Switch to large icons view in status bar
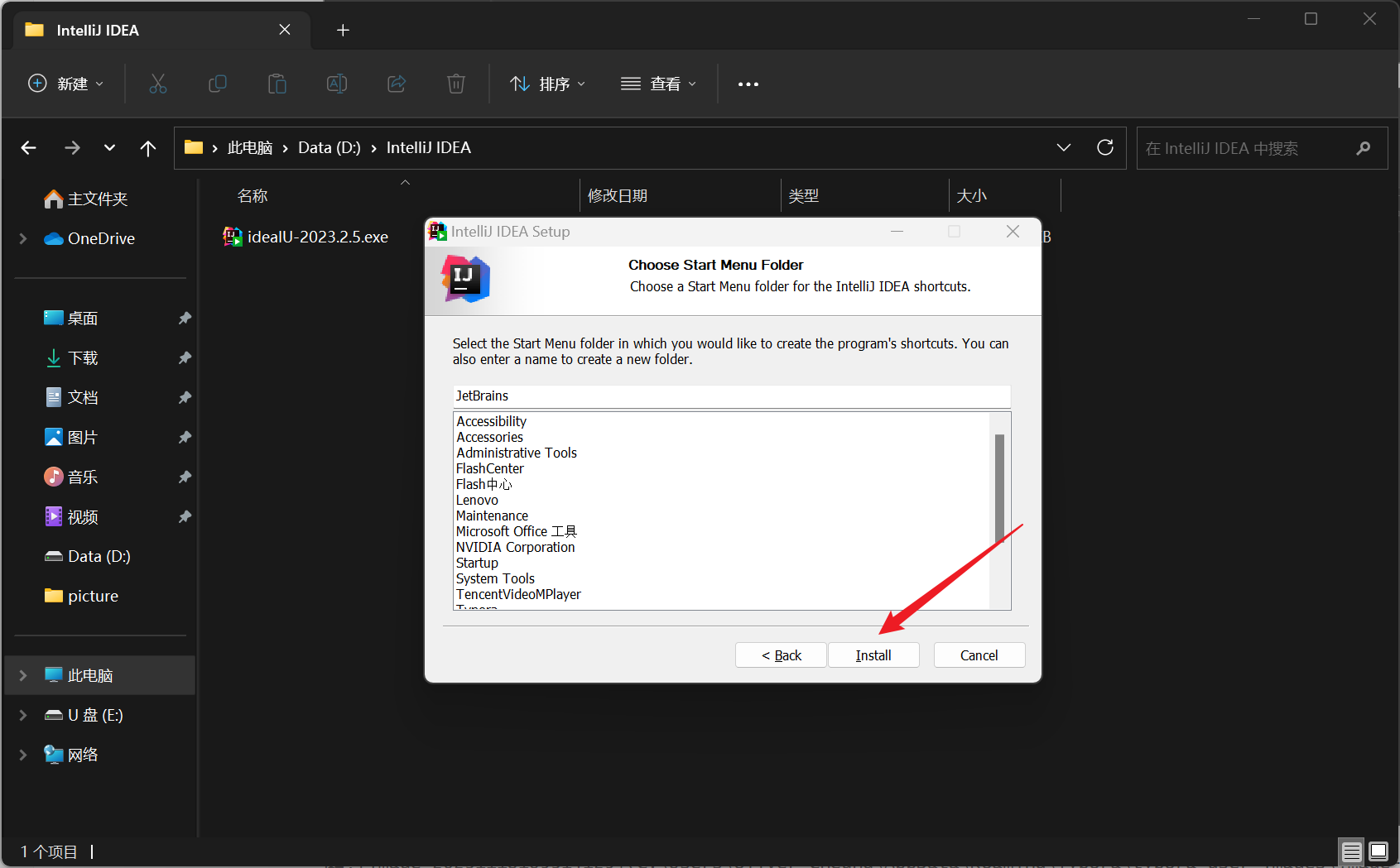 1378,851
